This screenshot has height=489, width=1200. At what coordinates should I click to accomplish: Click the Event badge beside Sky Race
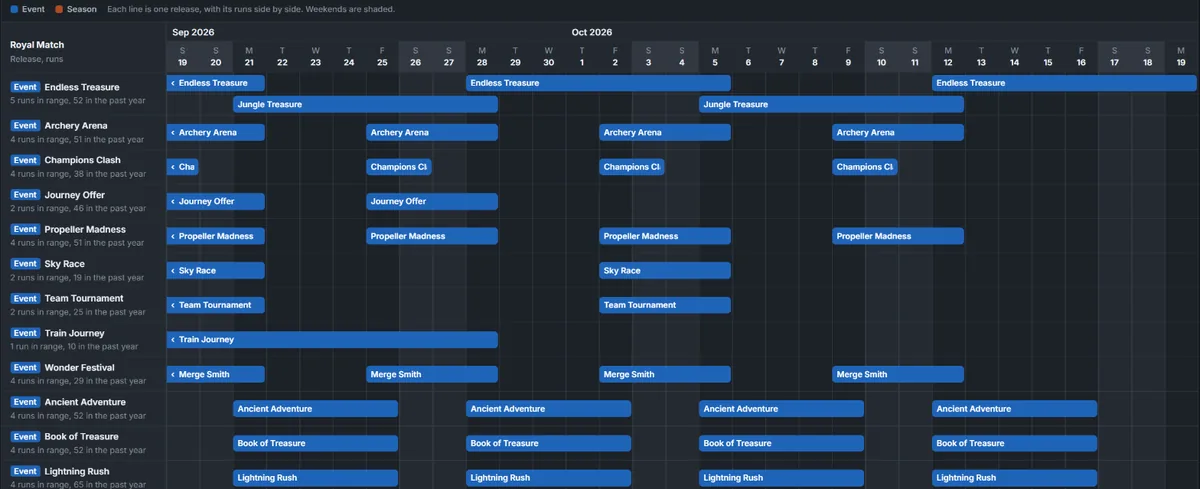tap(25, 264)
